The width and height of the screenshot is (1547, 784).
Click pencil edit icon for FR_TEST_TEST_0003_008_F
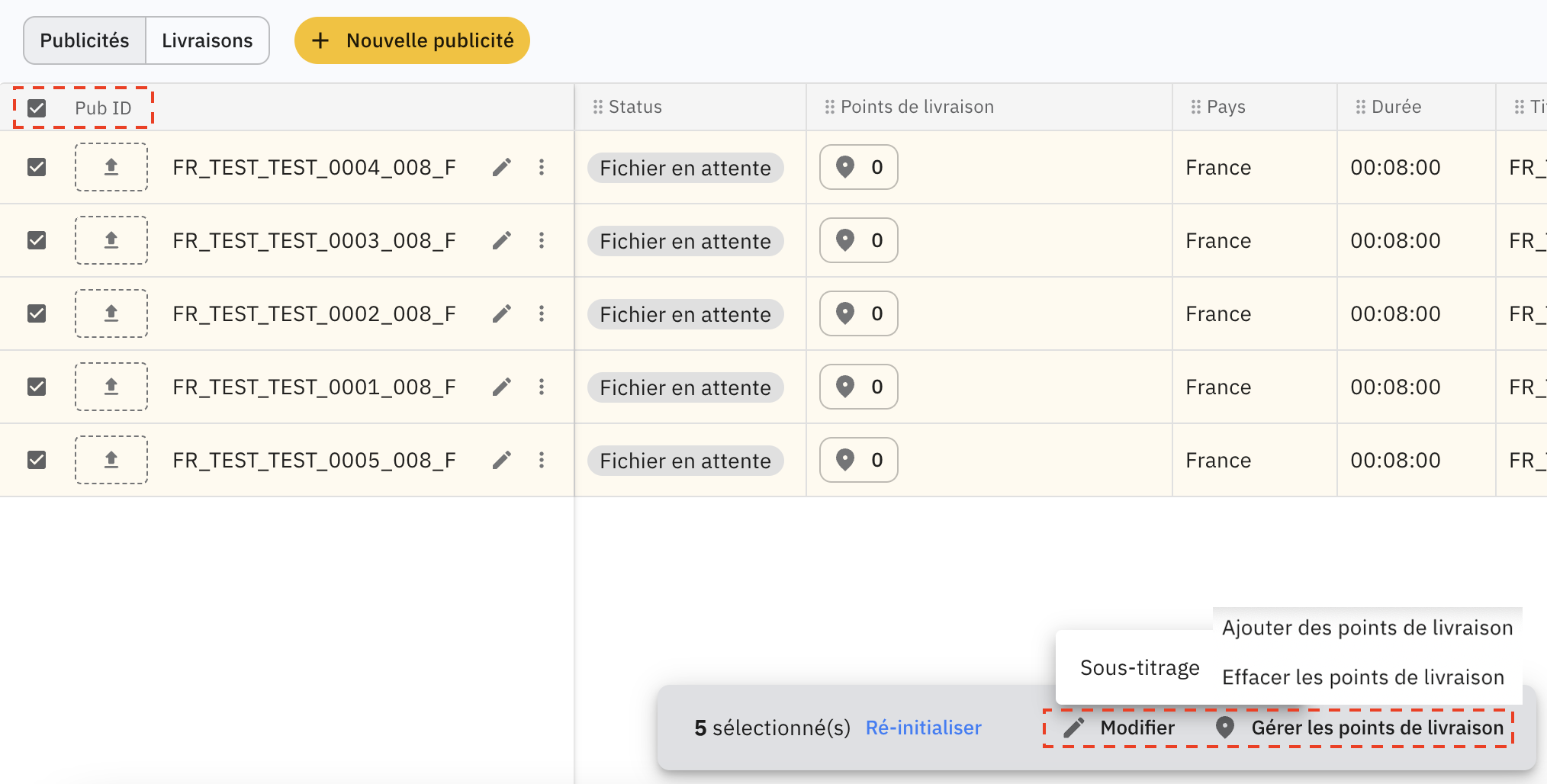pos(501,241)
